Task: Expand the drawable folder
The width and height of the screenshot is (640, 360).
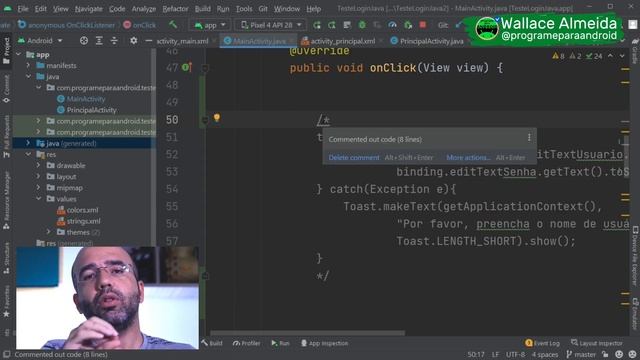Action: [x=38, y=165]
